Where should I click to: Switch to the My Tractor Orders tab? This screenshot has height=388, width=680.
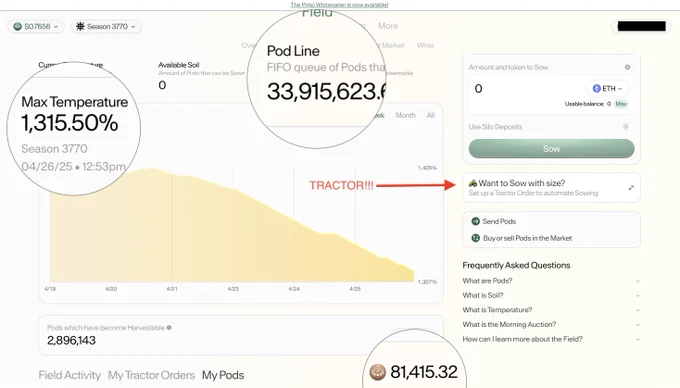pyautogui.click(x=151, y=375)
